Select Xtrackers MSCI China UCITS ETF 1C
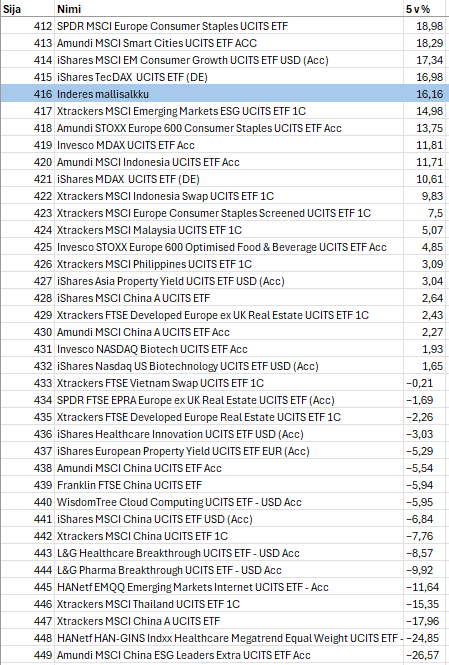 tap(229, 536)
